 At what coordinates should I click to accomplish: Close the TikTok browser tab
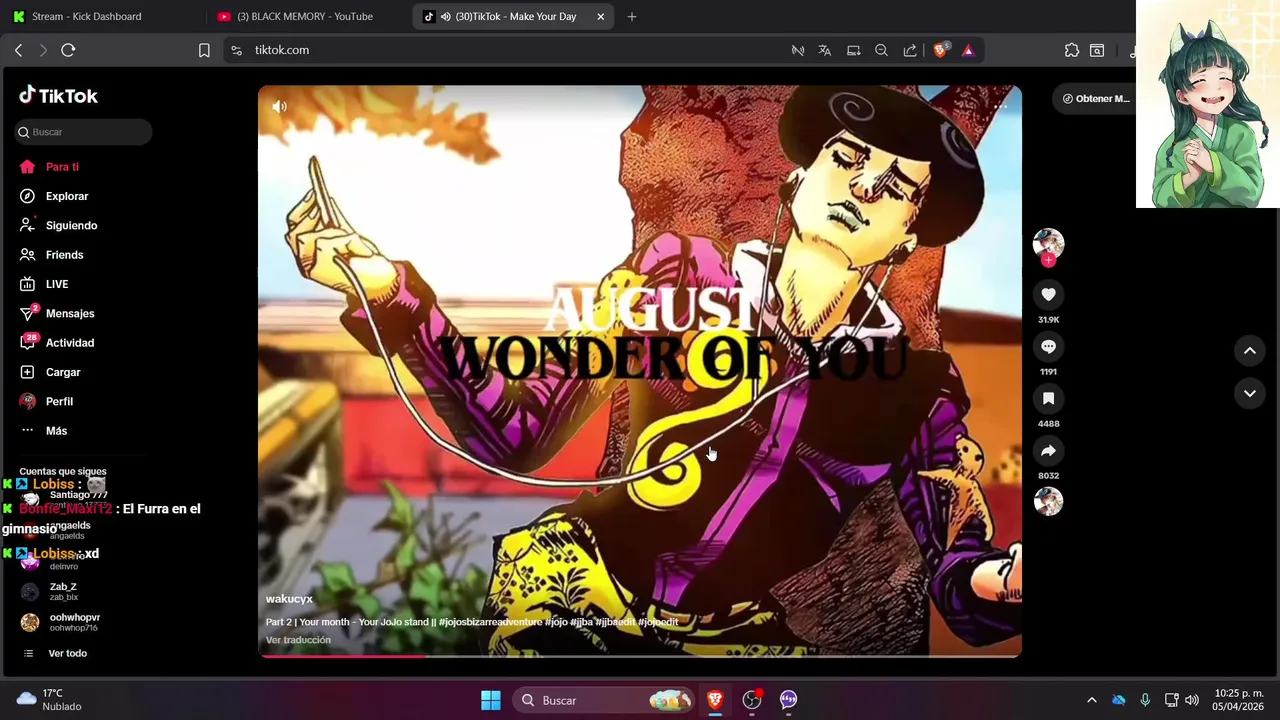pyautogui.click(x=600, y=16)
